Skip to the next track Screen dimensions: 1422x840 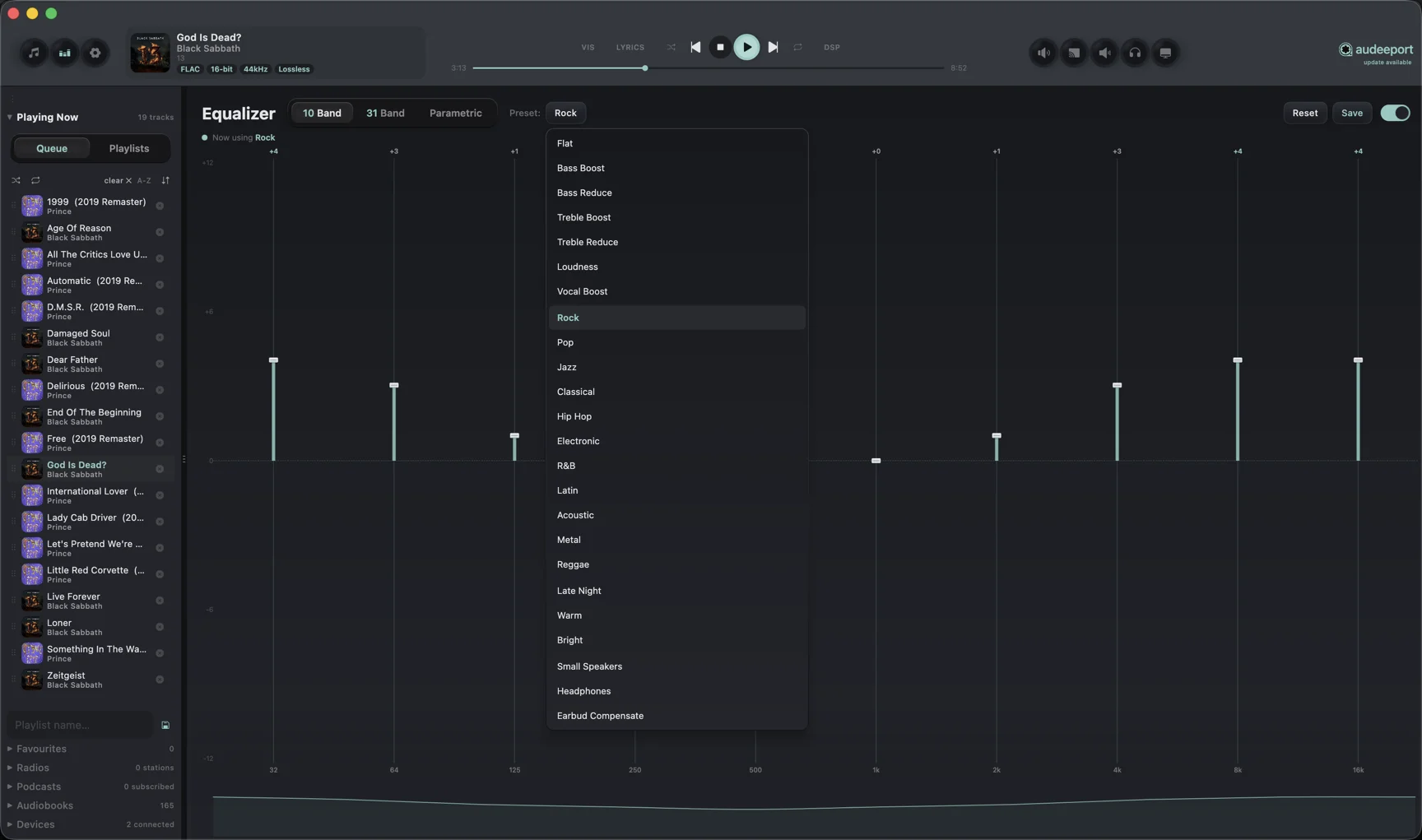[x=773, y=48]
